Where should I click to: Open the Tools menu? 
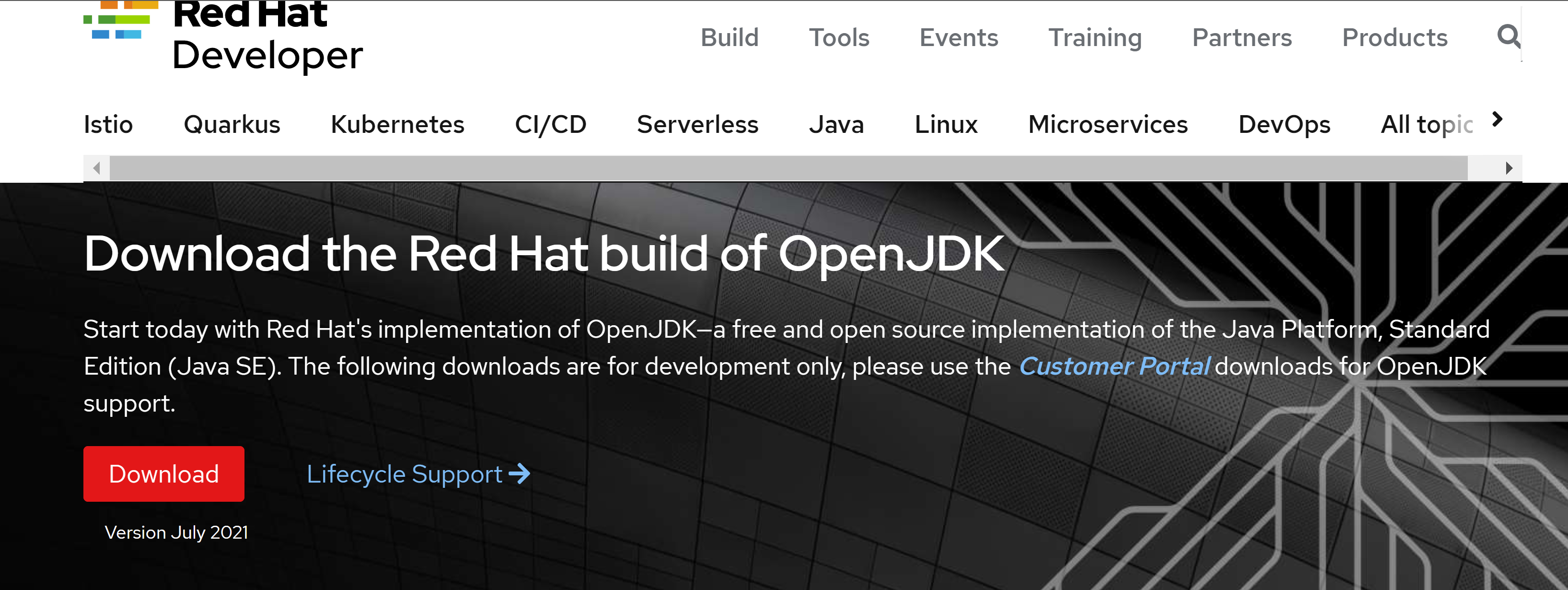839,38
